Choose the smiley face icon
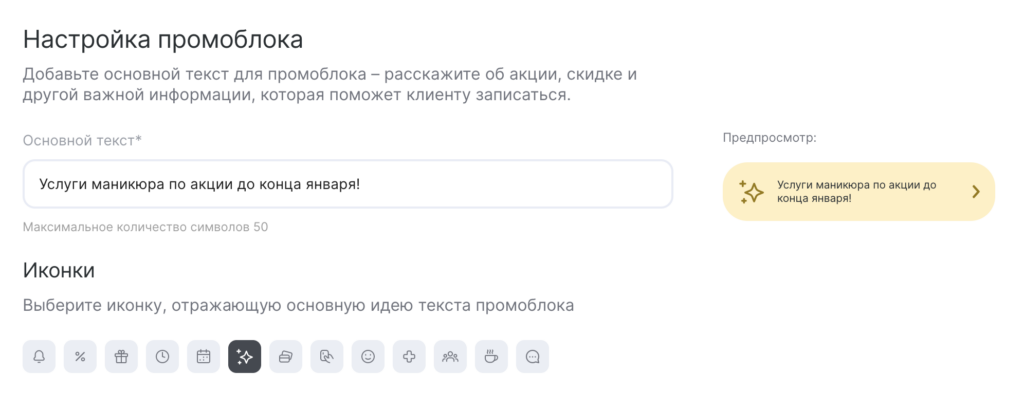 (368, 357)
